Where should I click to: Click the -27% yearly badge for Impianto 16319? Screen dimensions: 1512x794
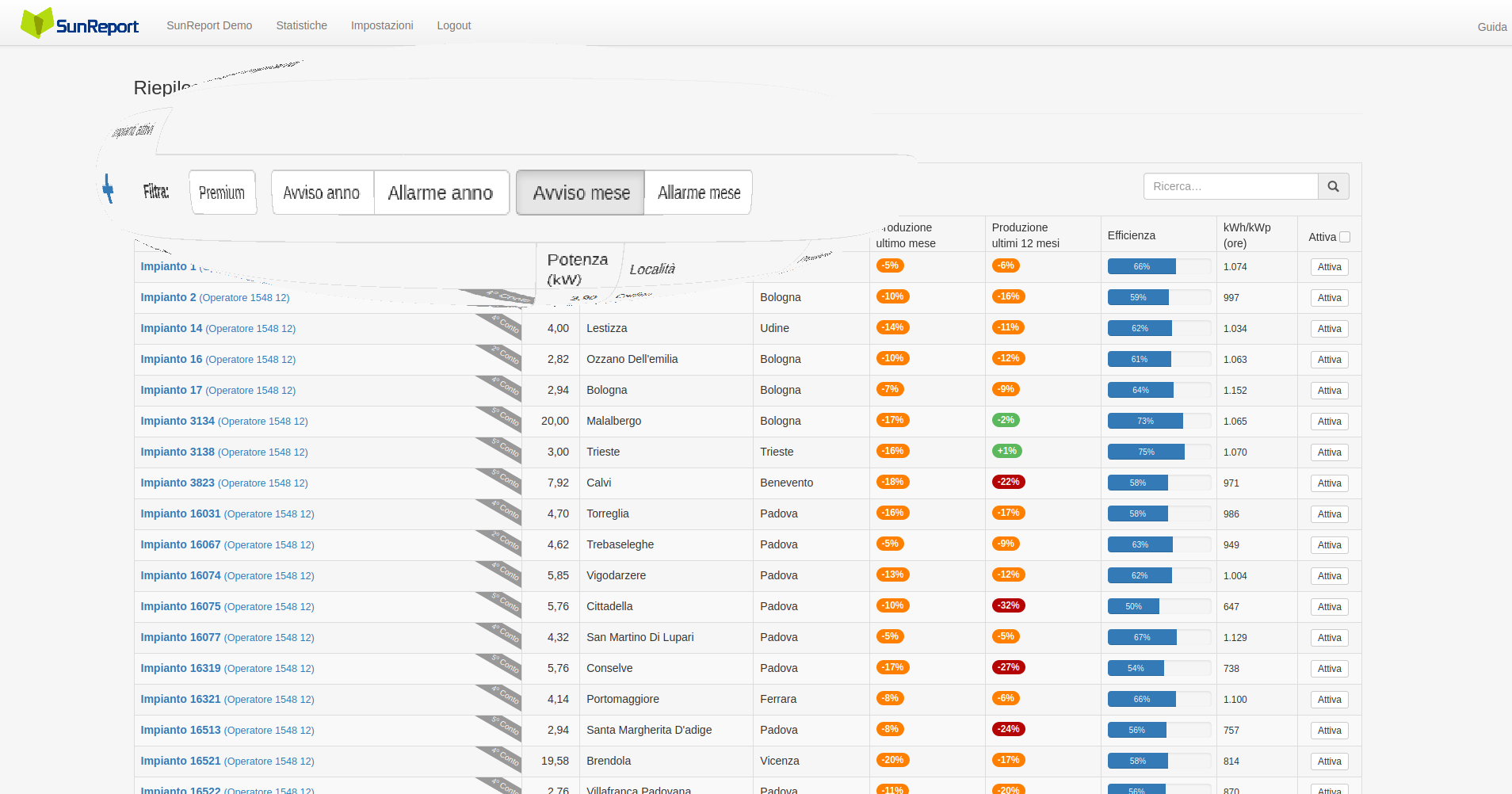tap(1009, 667)
